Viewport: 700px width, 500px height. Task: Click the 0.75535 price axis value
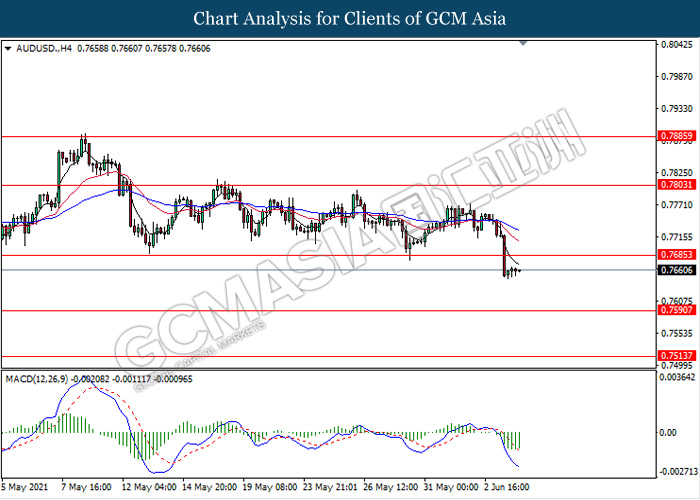coord(677,333)
